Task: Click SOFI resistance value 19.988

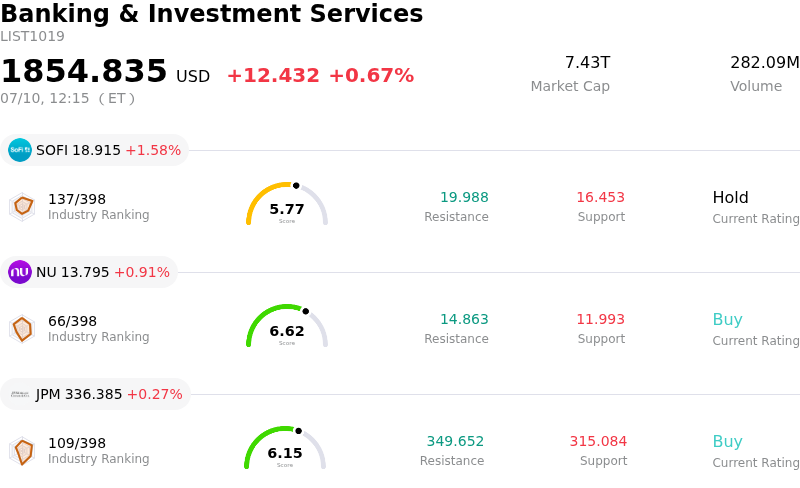Action: click(x=464, y=197)
